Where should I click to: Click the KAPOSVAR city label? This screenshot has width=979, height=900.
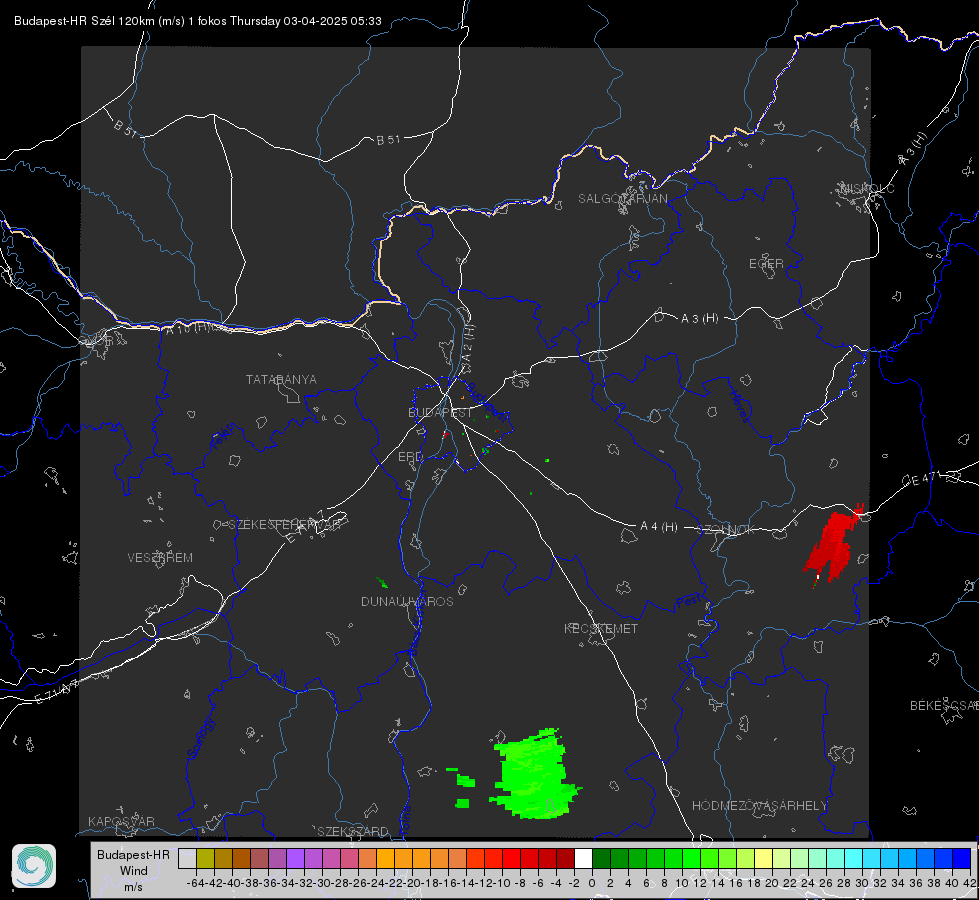click(x=121, y=821)
